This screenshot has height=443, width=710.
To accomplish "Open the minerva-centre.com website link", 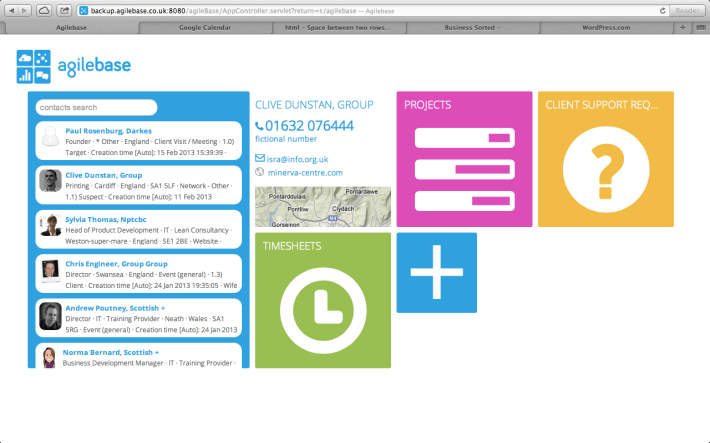I will click(x=305, y=173).
